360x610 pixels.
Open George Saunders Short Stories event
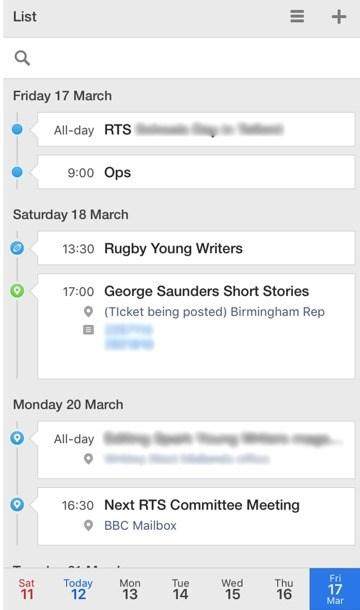[196, 326]
